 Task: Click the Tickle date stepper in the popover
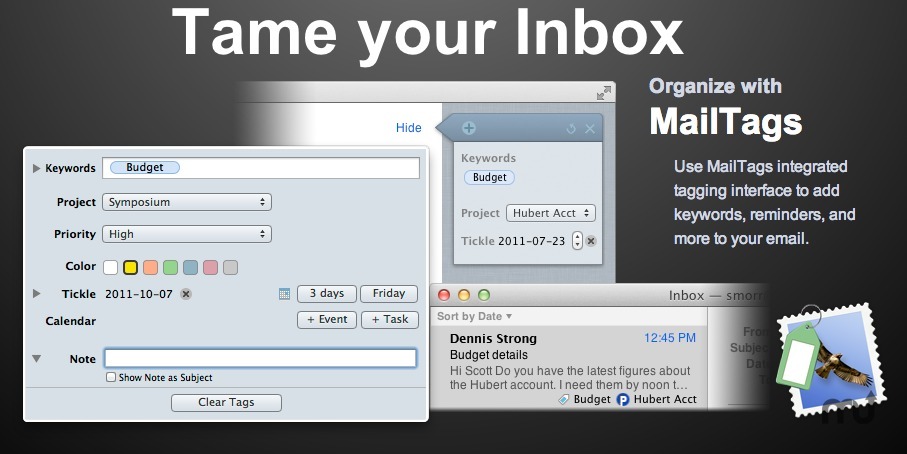tap(577, 241)
